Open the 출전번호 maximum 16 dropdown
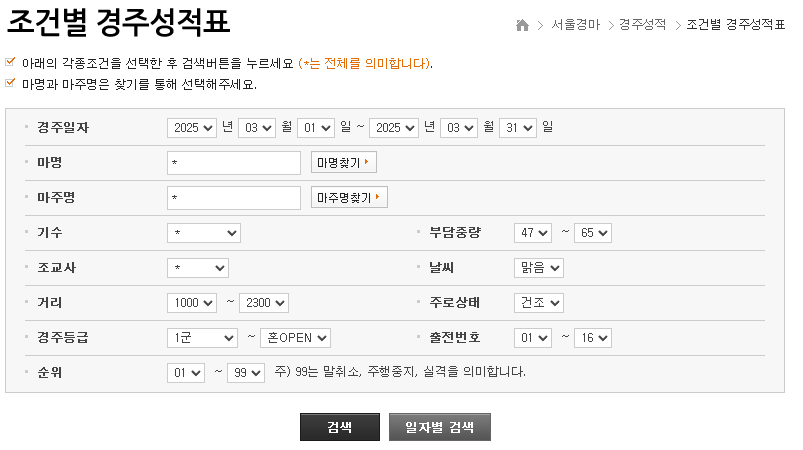Viewport: 803px width, 450px height. point(593,338)
